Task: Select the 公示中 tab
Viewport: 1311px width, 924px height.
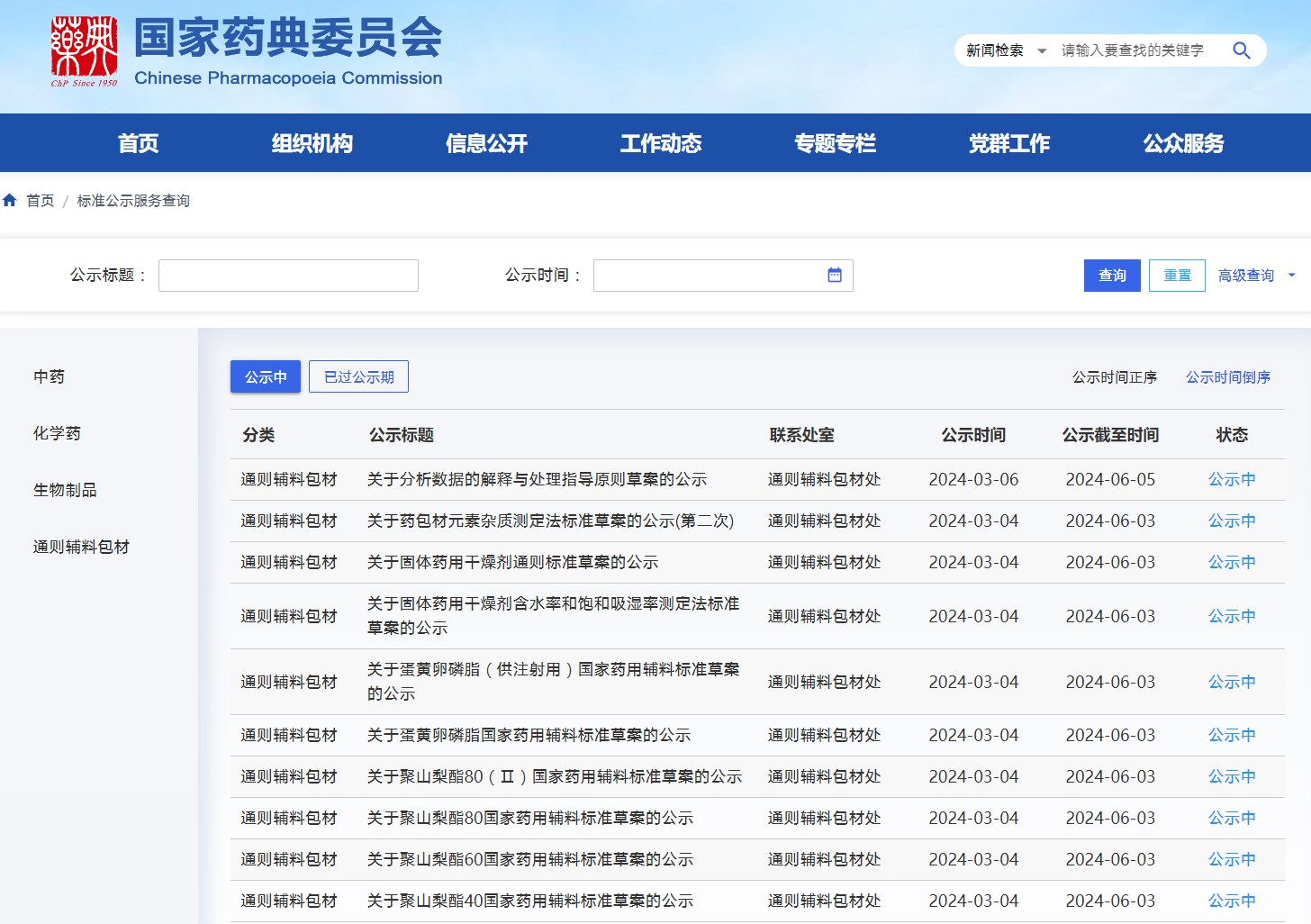Action: click(266, 377)
